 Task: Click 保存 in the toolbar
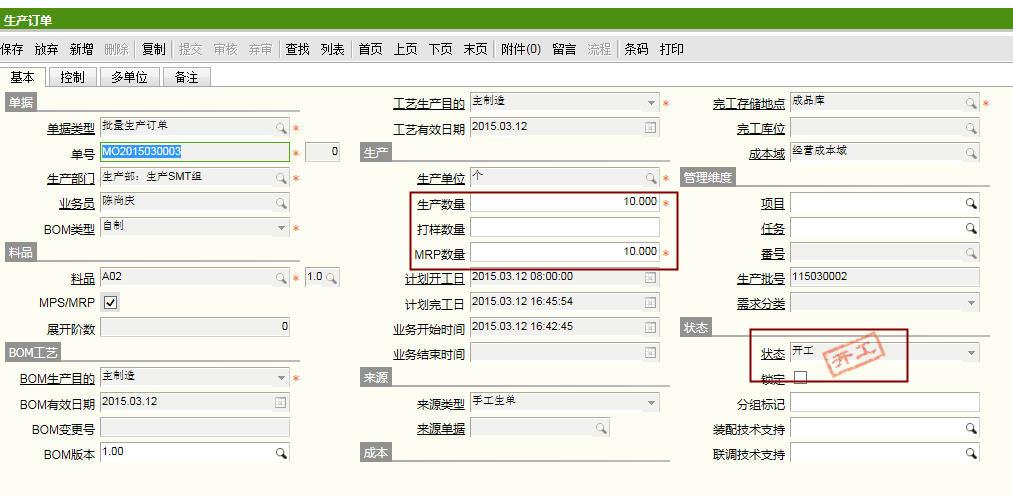12,49
